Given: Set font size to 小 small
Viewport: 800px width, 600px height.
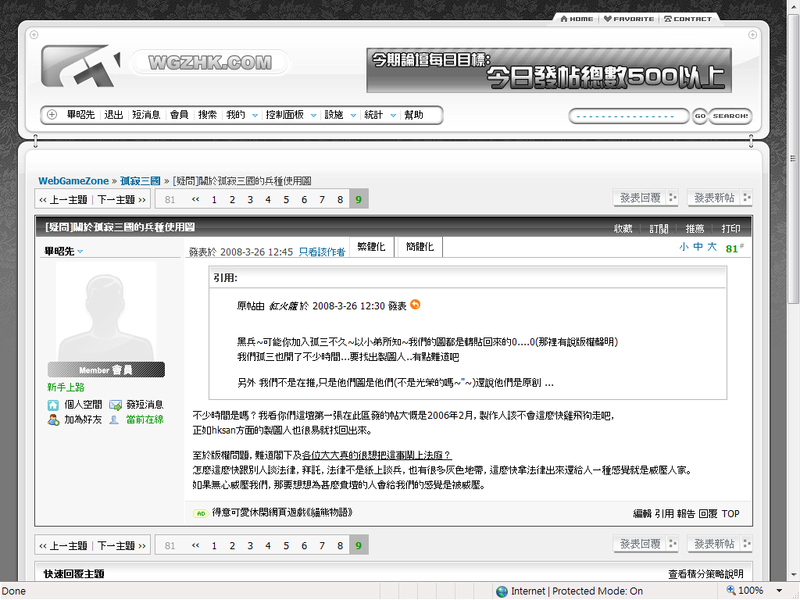Looking at the screenshot, I should tap(684, 247).
